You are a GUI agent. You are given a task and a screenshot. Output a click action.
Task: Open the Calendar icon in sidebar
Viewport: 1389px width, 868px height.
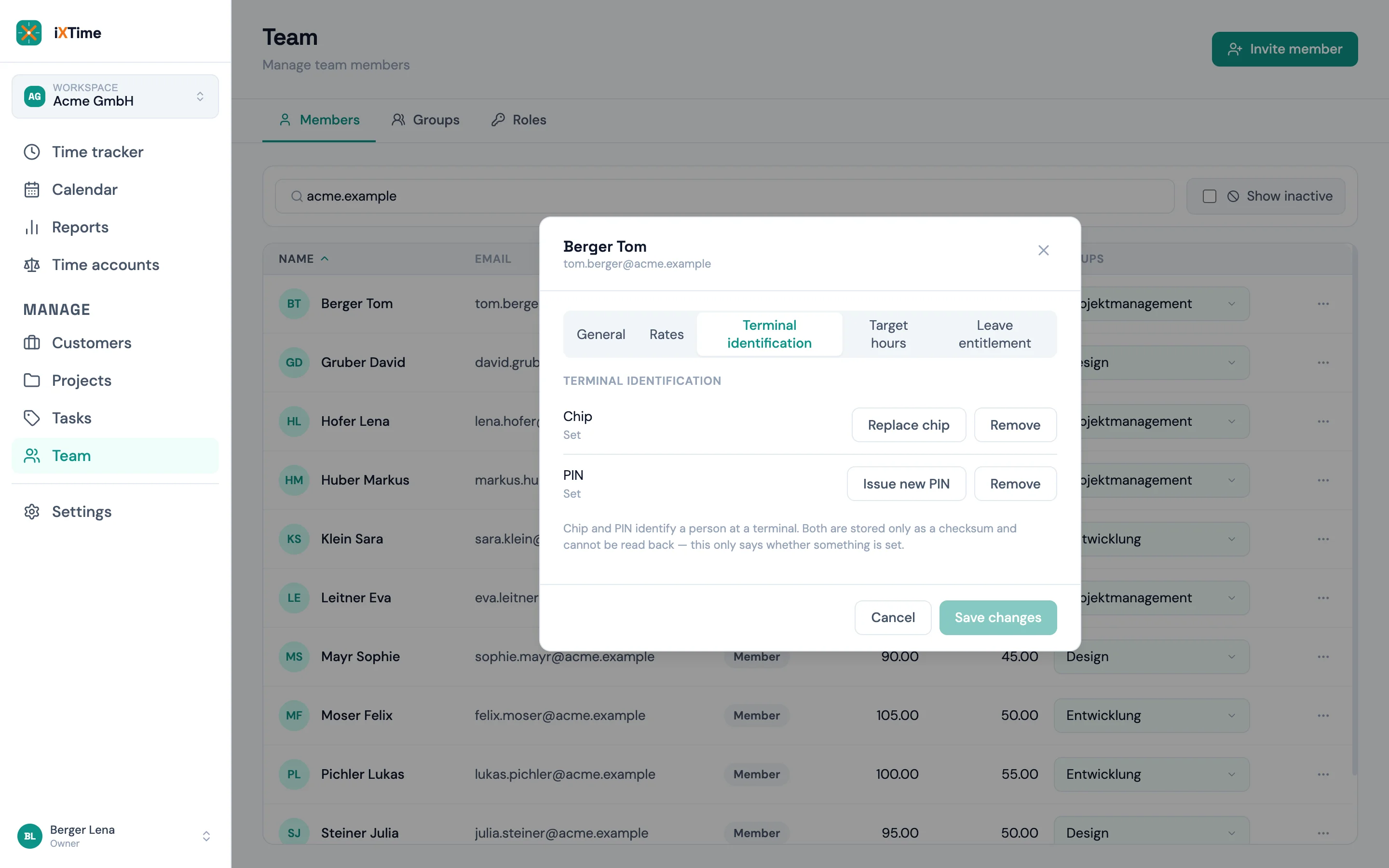click(31, 190)
